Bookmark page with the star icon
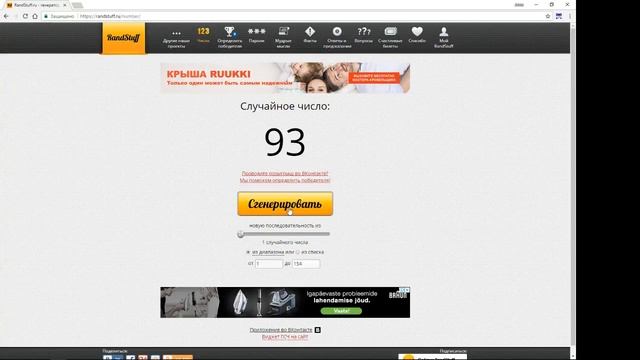This screenshot has height=360, width=640. click(548, 16)
